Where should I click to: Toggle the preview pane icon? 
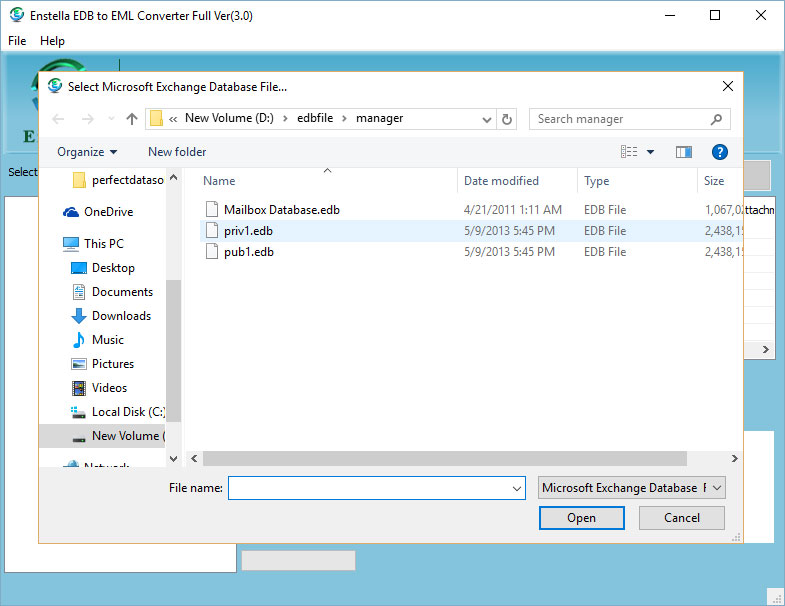pyautogui.click(x=684, y=152)
